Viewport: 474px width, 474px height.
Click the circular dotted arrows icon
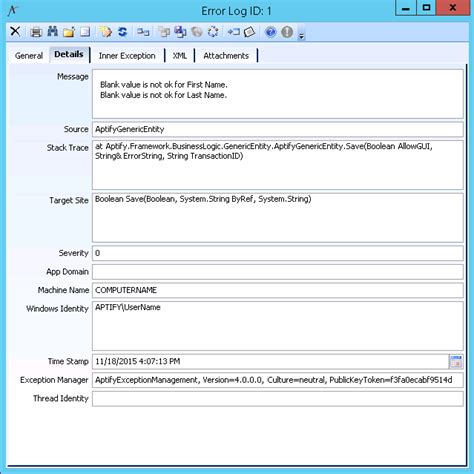pos(213,32)
